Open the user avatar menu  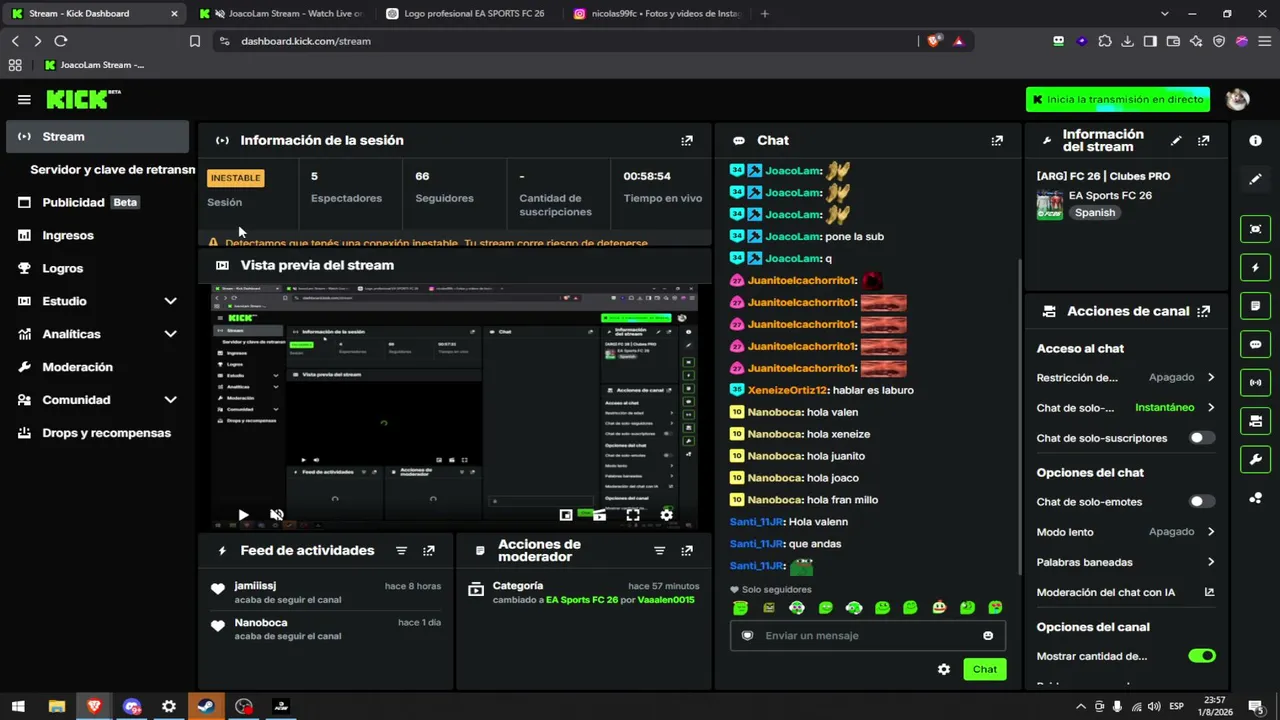1238,99
